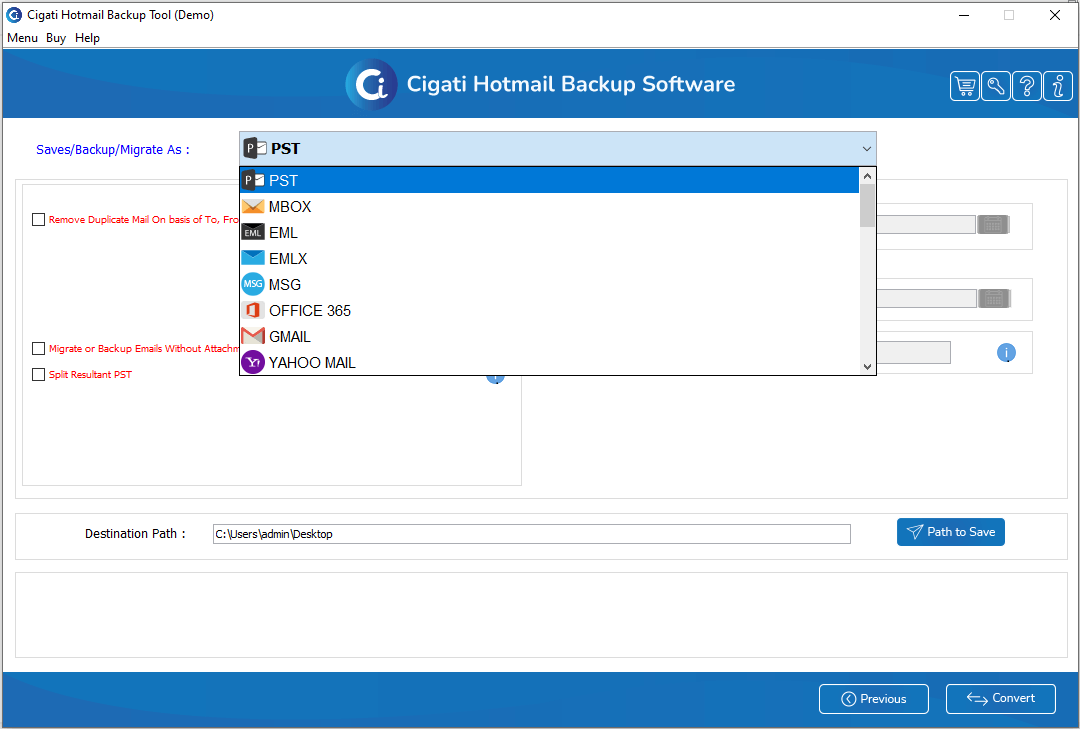Click the PST icon in dropdown list
Screen dimensions: 1080x729
253,181
